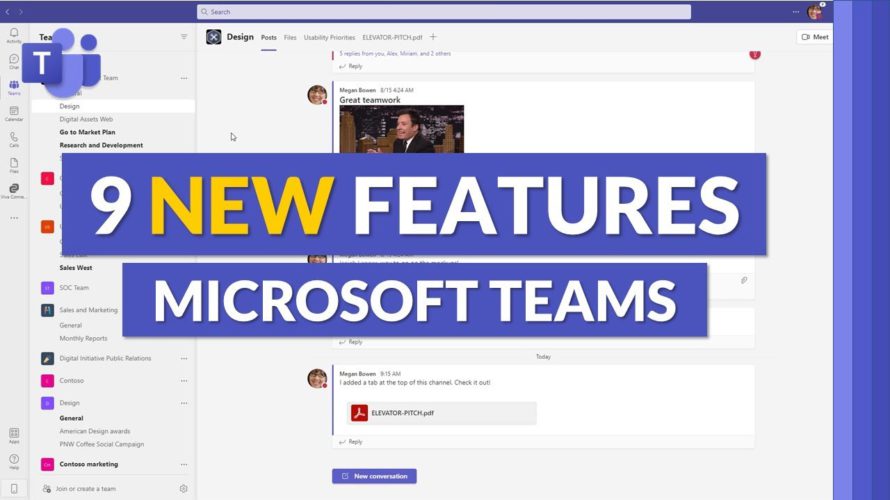Show more apps via rail ellipsis
Screen dimensions: 890x500
pos(14,218)
